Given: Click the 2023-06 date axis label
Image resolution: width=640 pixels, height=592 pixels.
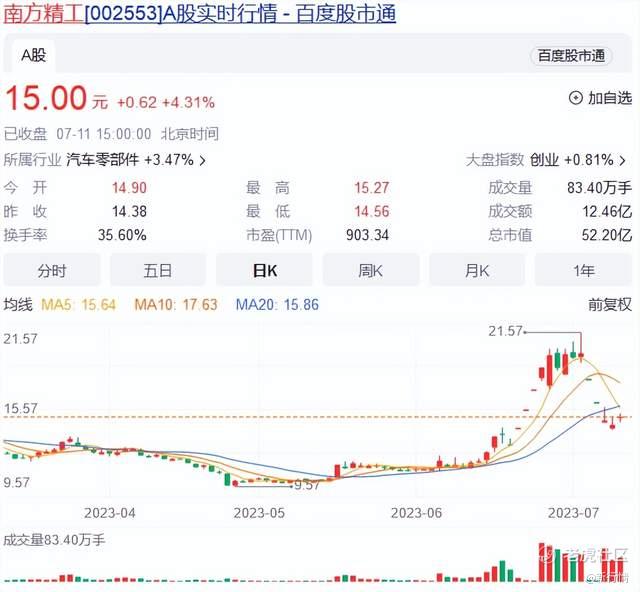Looking at the screenshot, I should tap(416, 513).
